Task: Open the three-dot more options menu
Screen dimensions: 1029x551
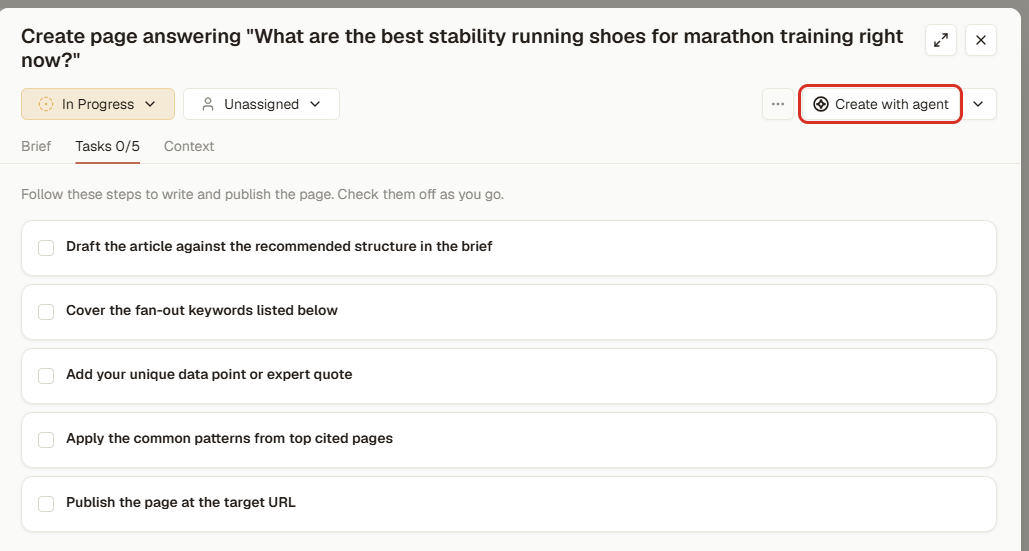Action: (x=778, y=104)
